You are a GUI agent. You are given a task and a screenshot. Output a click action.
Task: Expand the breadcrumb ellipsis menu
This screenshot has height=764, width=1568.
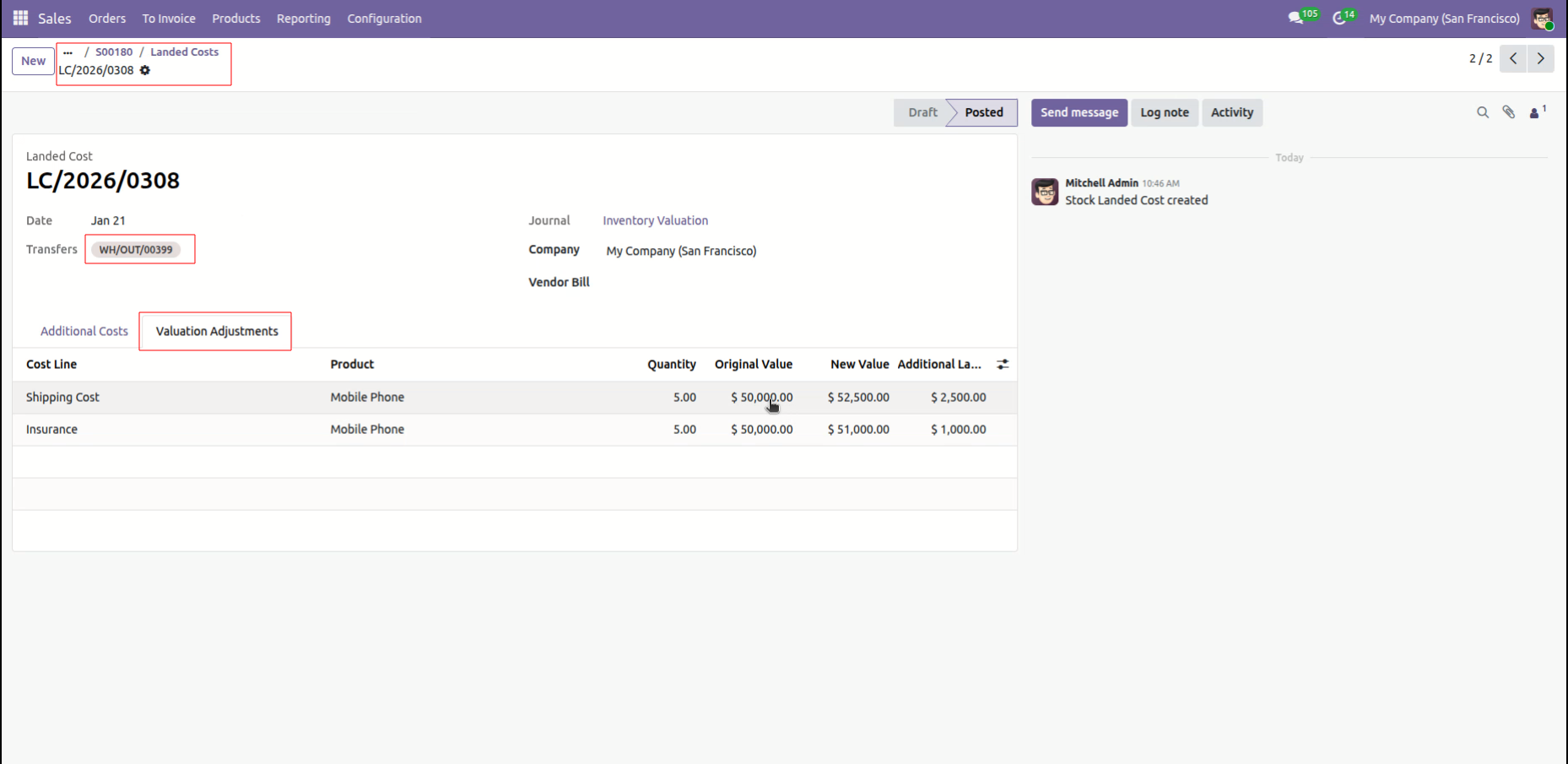click(68, 52)
